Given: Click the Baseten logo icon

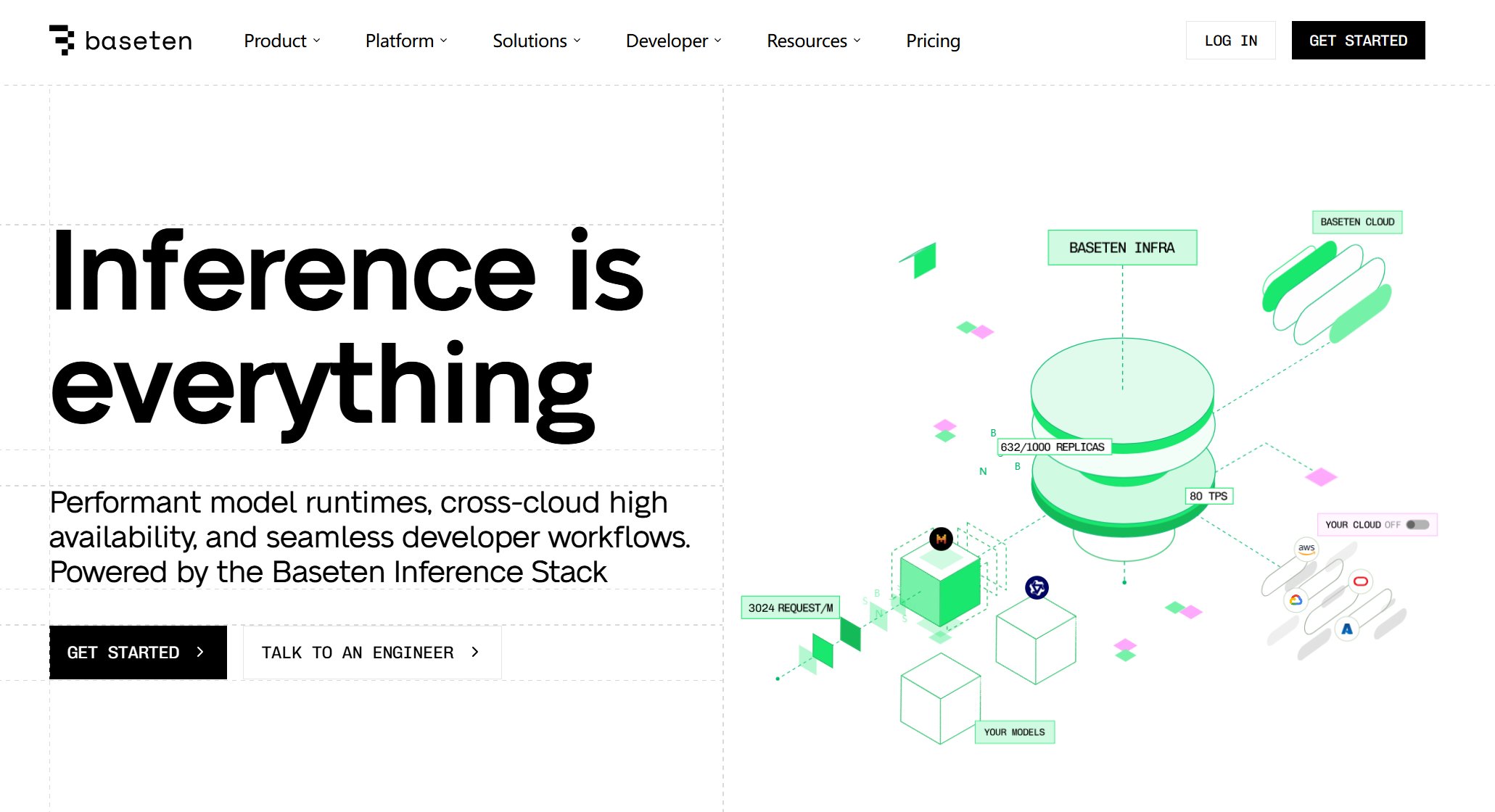Looking at the screenshot, I should [x=62, y=40].
